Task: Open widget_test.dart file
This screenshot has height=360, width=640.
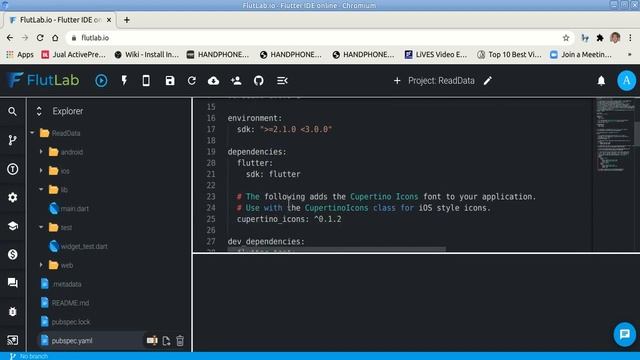Action: pyautogui.click(x=84, y=246)
